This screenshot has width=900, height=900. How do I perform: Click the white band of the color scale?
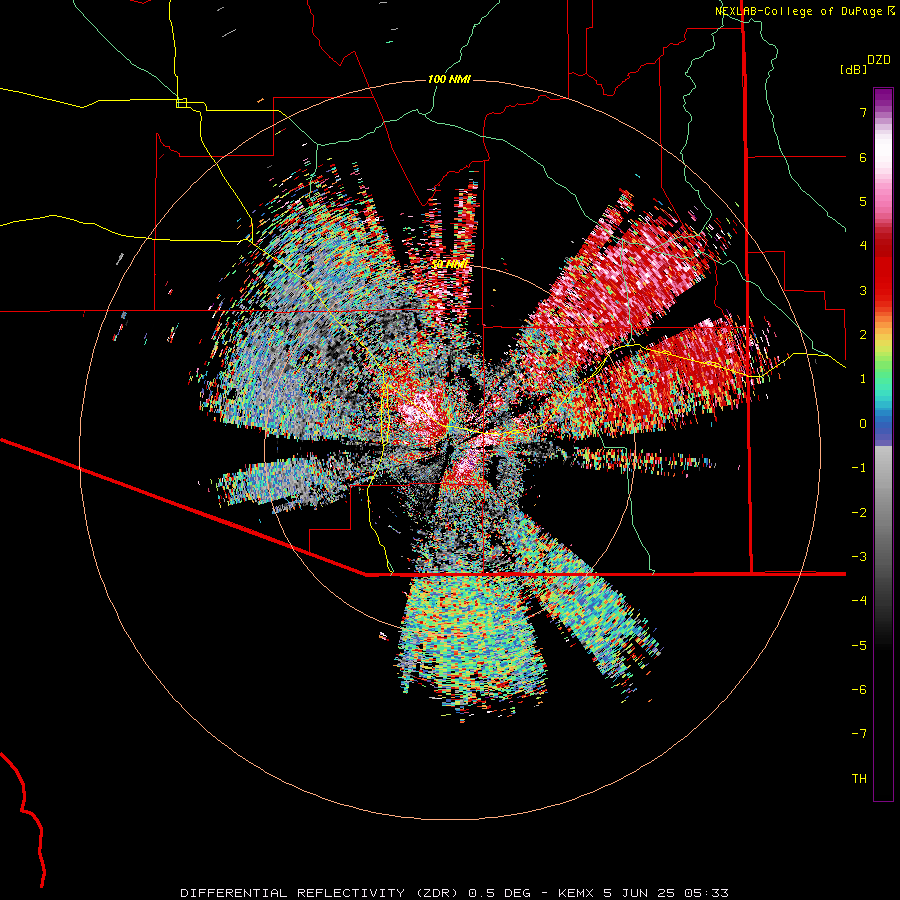pyautogui.click(x=883, y=152)
